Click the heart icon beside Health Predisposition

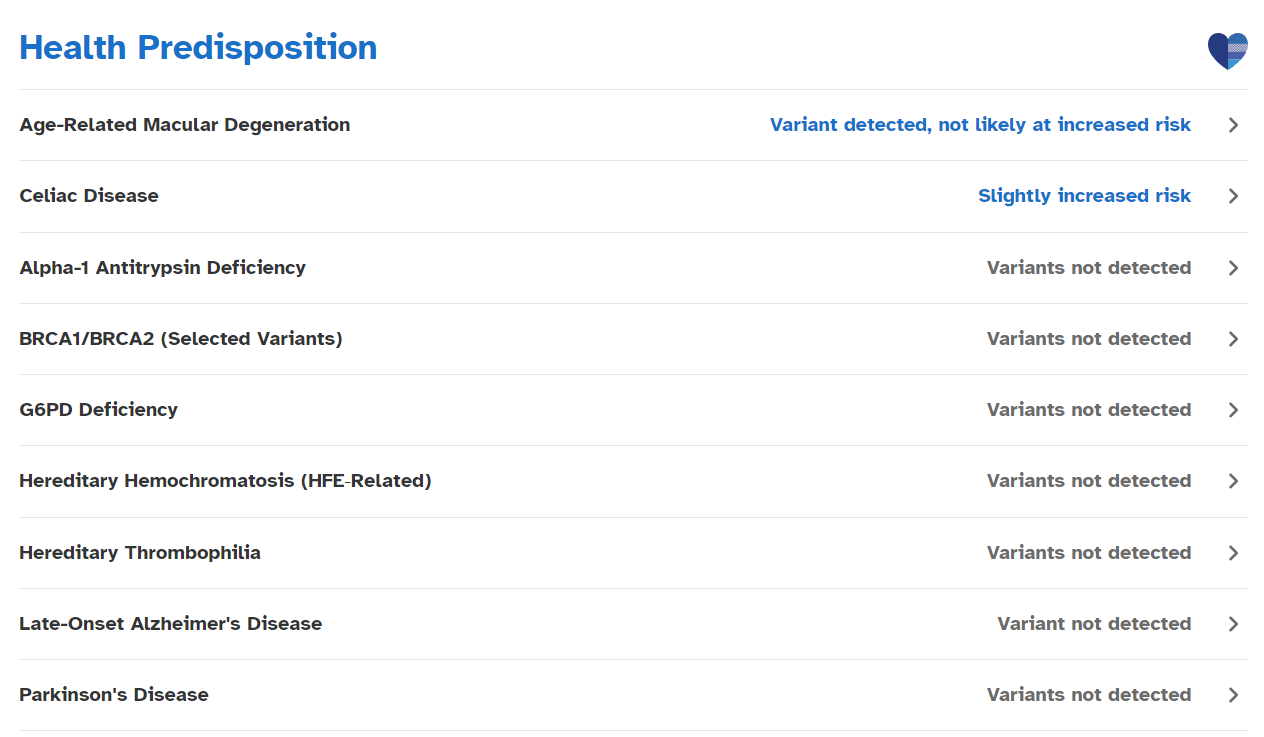click(1227, 50)
